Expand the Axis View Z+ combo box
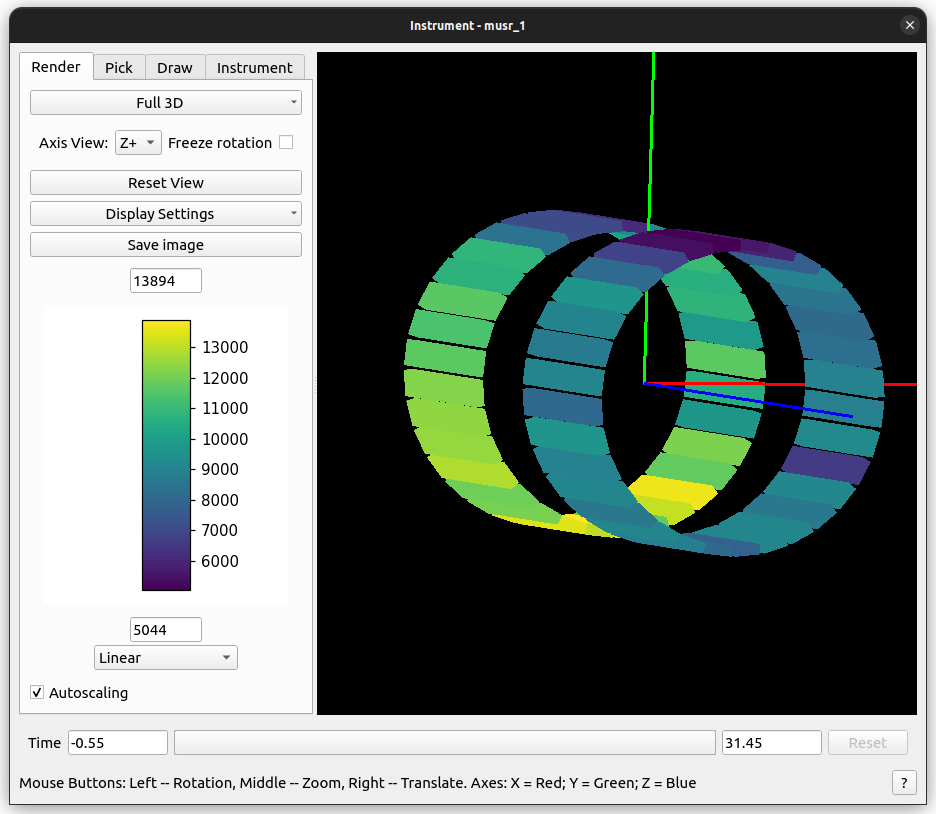This screenshot has height=814, width=936. [138, 143]
